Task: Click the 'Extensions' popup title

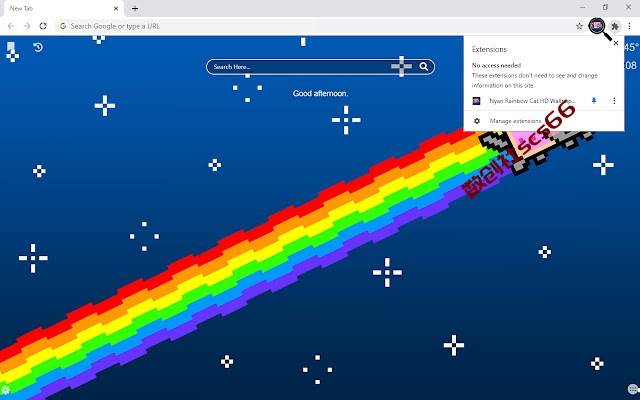Action: click(489, 49)
